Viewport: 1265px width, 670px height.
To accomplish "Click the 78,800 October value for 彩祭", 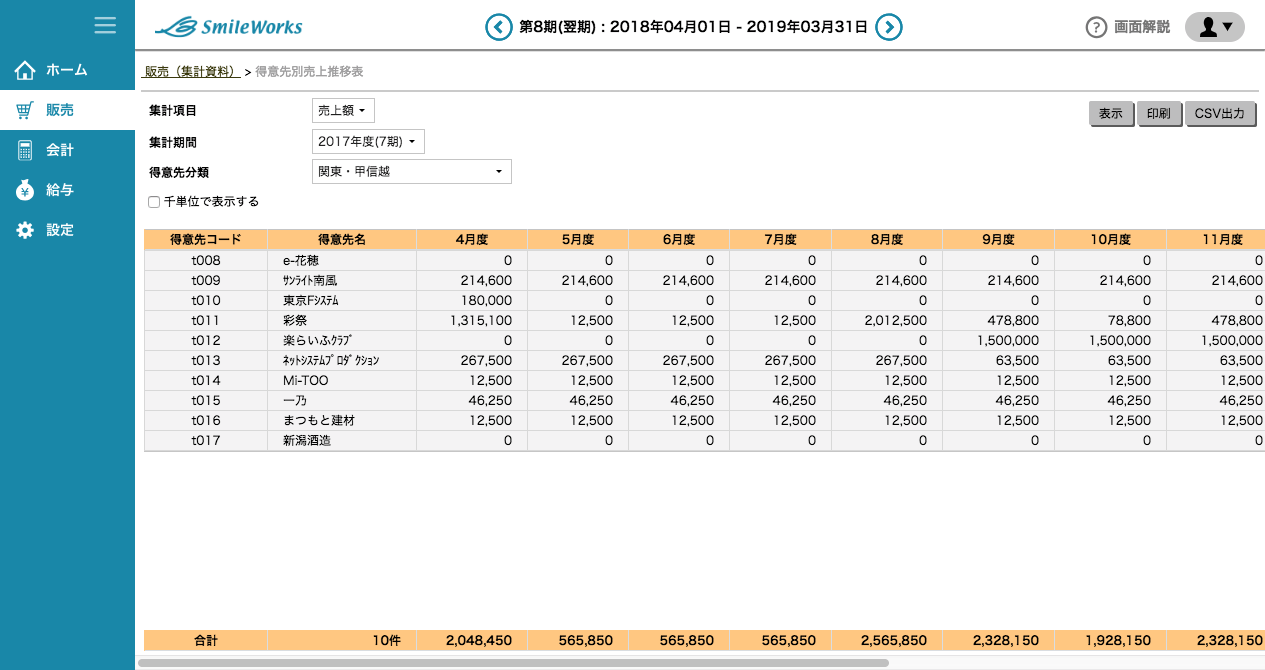I will (1110, 320).
